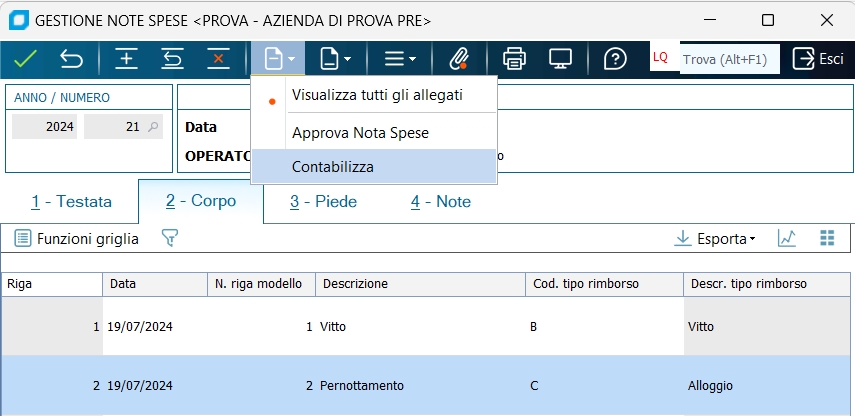
Task: Open the second document dropdown in toolbar
Action: pyautogui.click(x=335, y=58)
